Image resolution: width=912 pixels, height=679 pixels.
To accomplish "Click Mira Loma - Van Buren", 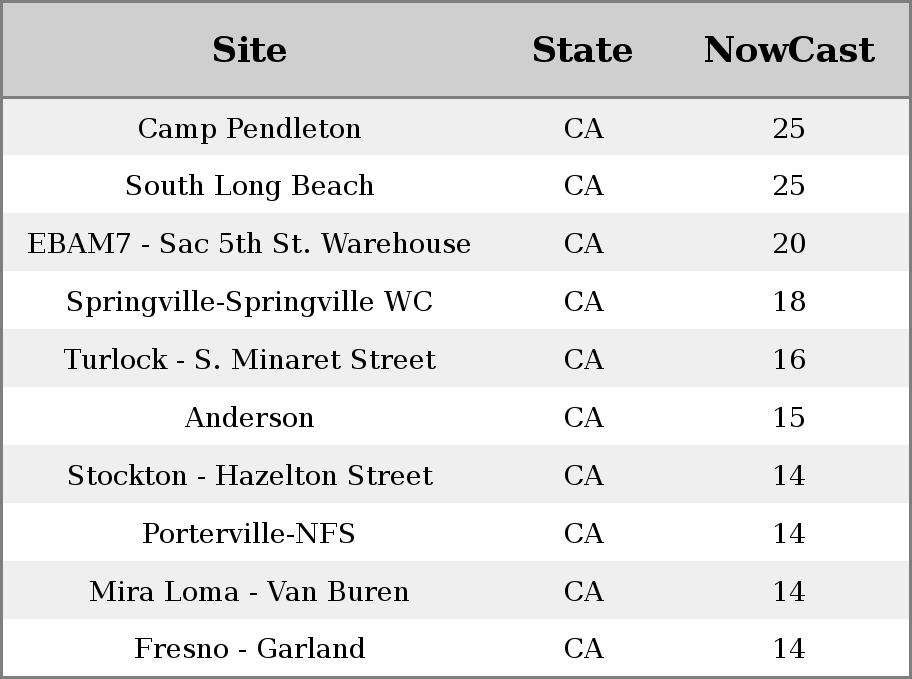I will 249,591.
